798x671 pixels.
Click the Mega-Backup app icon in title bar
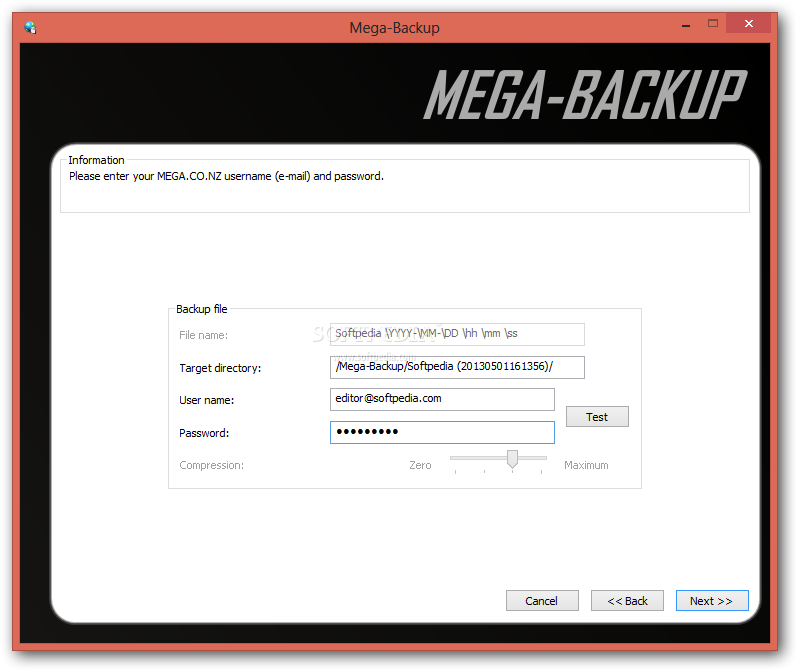pos(30,27)
